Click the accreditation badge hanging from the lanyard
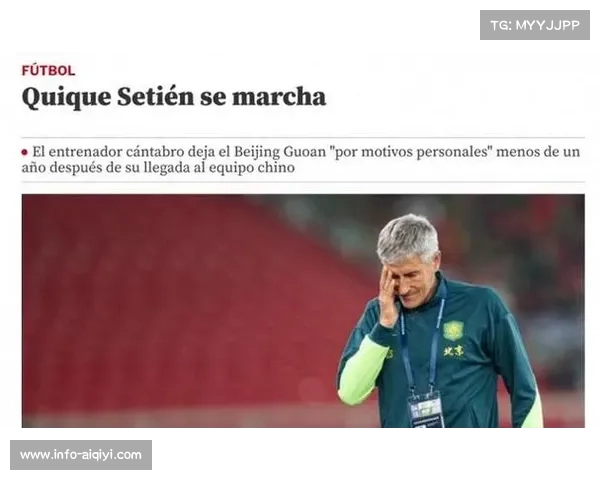600x480 pixels. pos(426,410)
